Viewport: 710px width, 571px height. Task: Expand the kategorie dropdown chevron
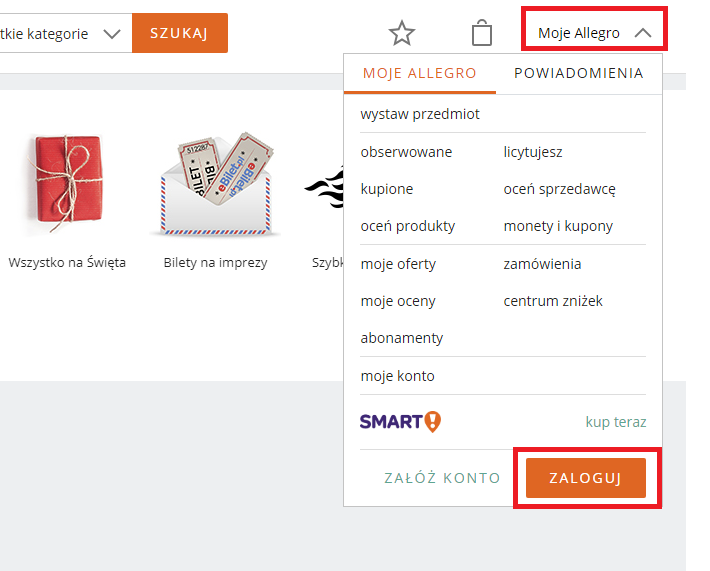pyautogui.click(x=111, y=34)
